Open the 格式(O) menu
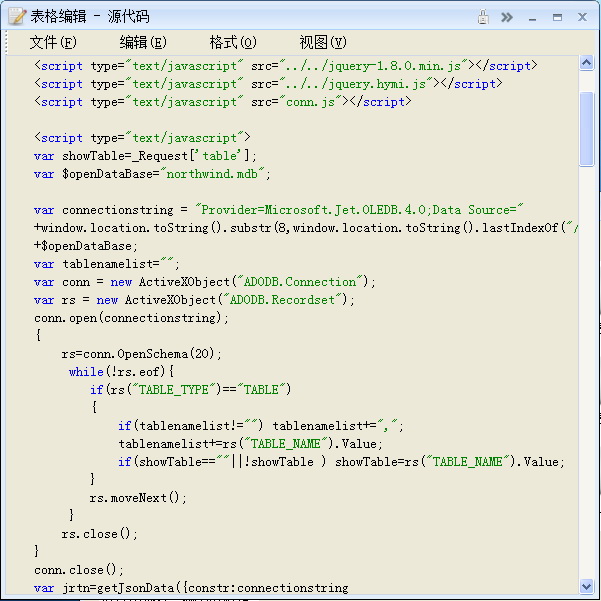601x601 pixels. pos(233,42)
